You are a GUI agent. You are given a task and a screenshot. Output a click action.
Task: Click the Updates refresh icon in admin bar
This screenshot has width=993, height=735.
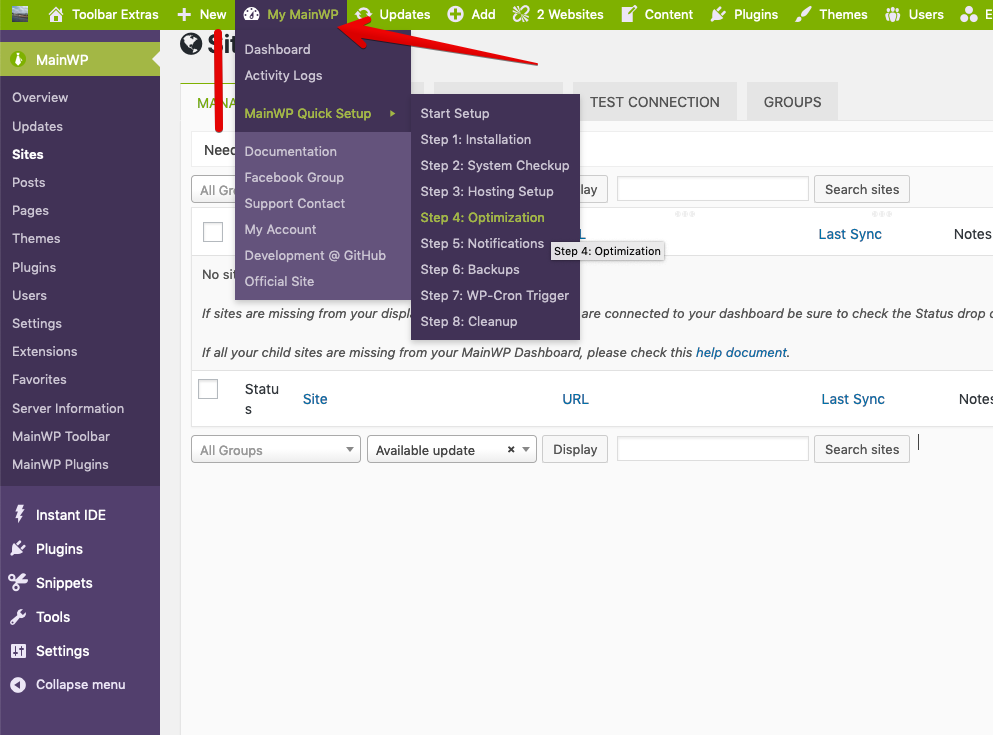(364, 14)
